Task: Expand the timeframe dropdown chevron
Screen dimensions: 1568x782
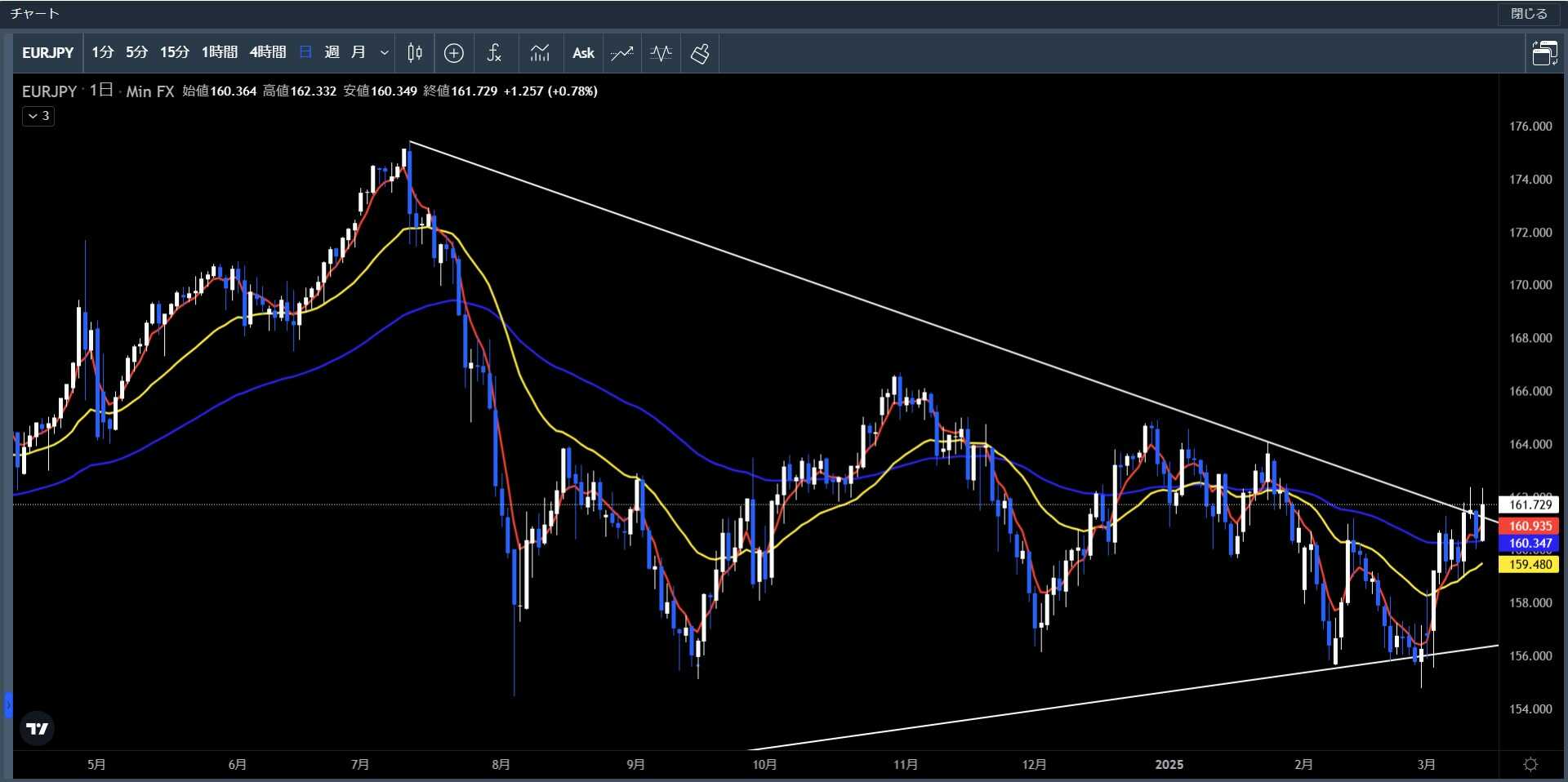Action: pos(385,53)
